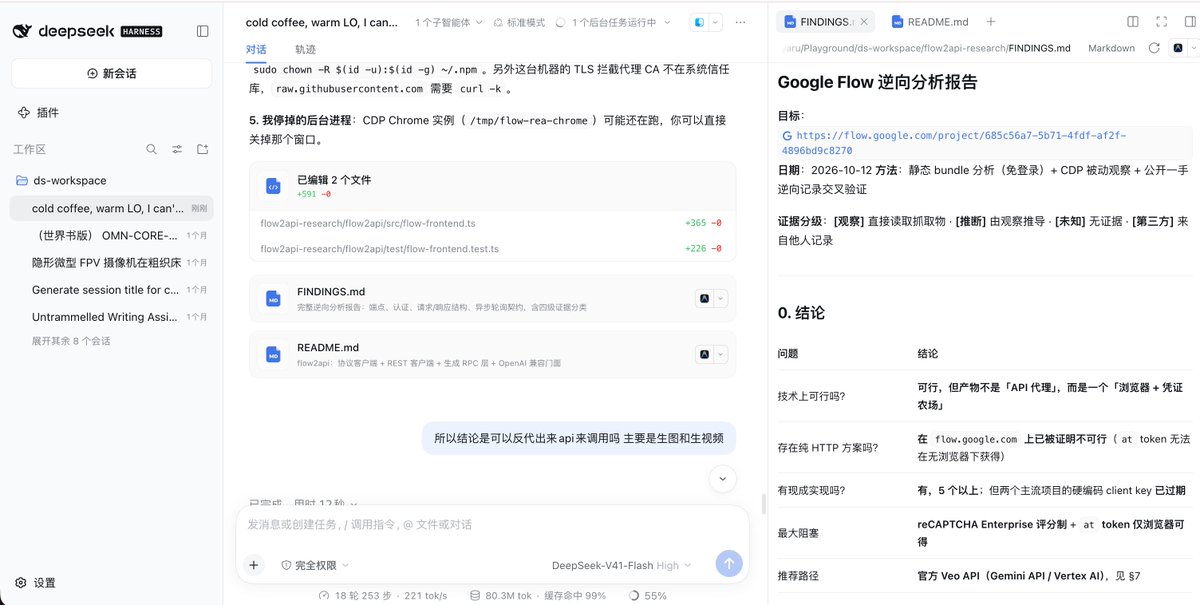
Task: Select the FINDINGS.md editor tab
Action: click(x=826, y=21)
